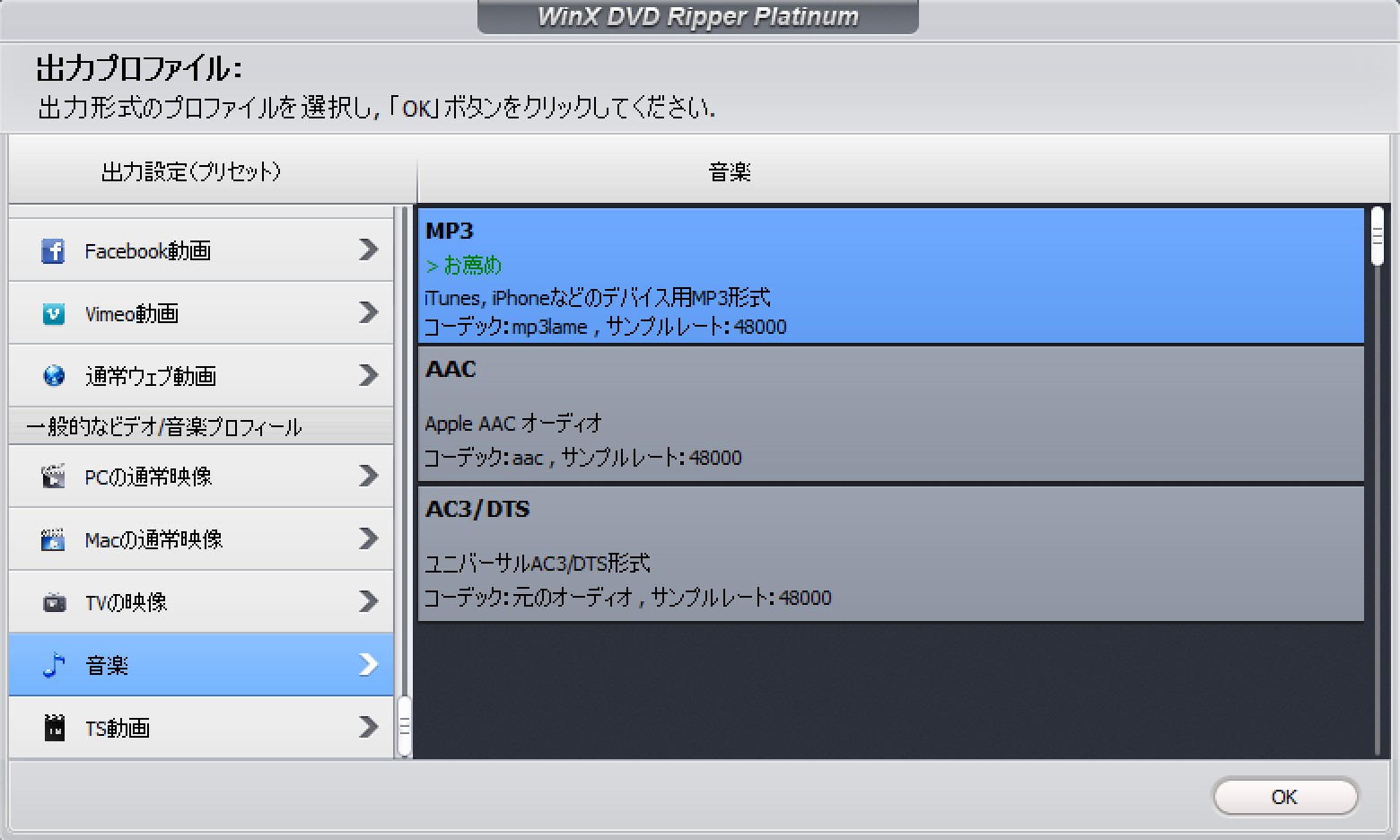This screenshot has height=840, width=1400.
Task: Click text コーデック:mp3lame, サンプルレート:48000
Action: pos(605,327)
